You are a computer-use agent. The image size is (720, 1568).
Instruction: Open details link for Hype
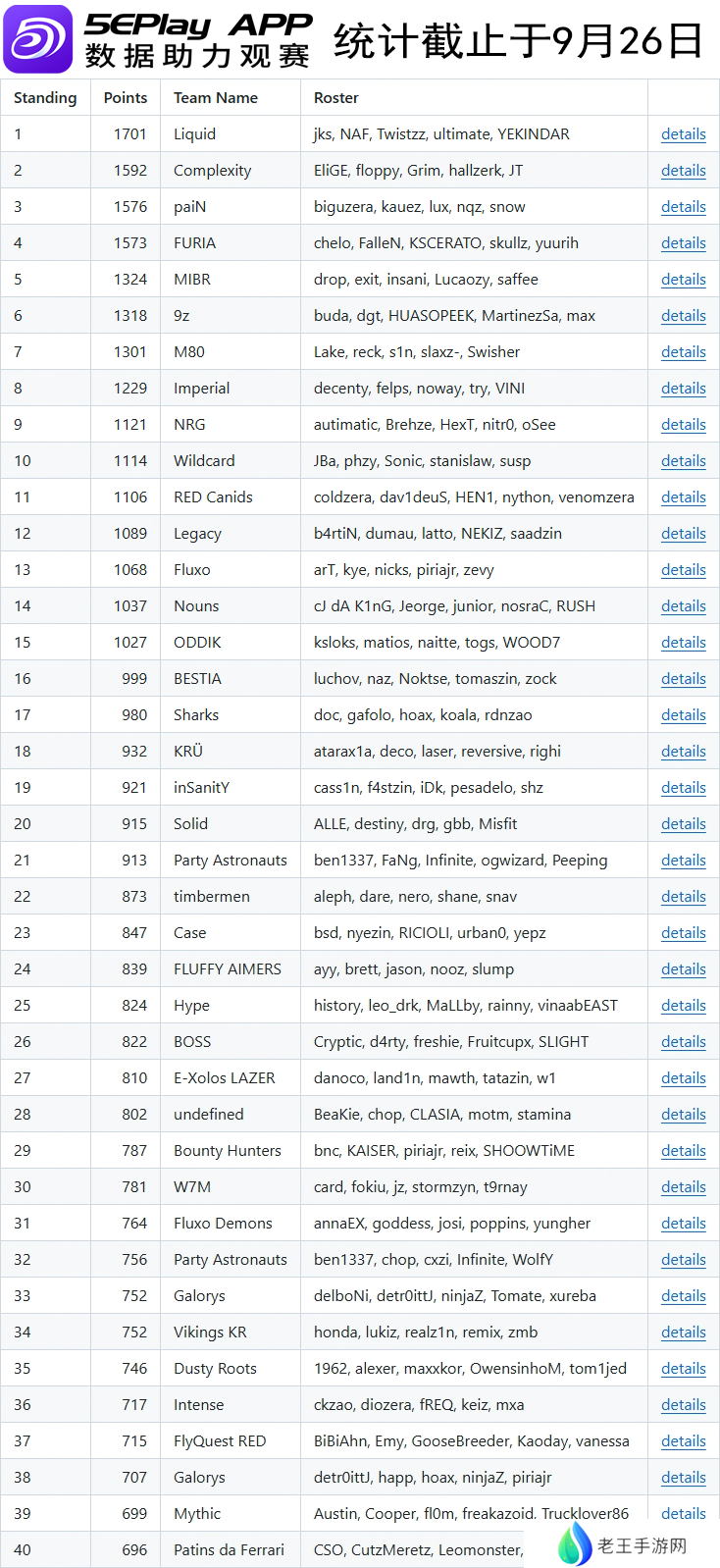coord(684,1006)
